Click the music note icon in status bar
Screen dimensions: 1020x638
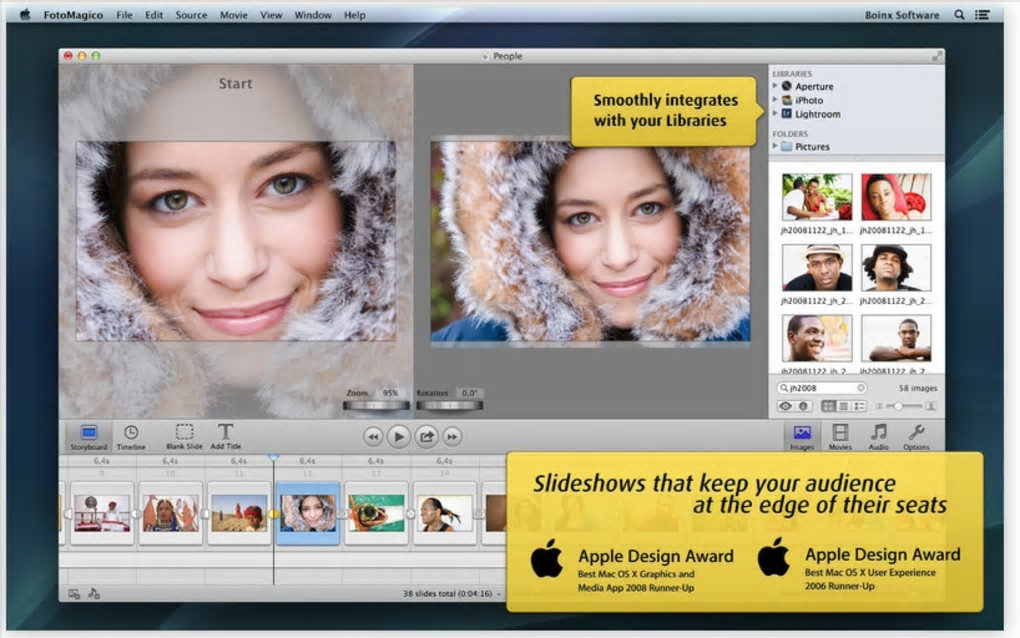coord(94,593)
